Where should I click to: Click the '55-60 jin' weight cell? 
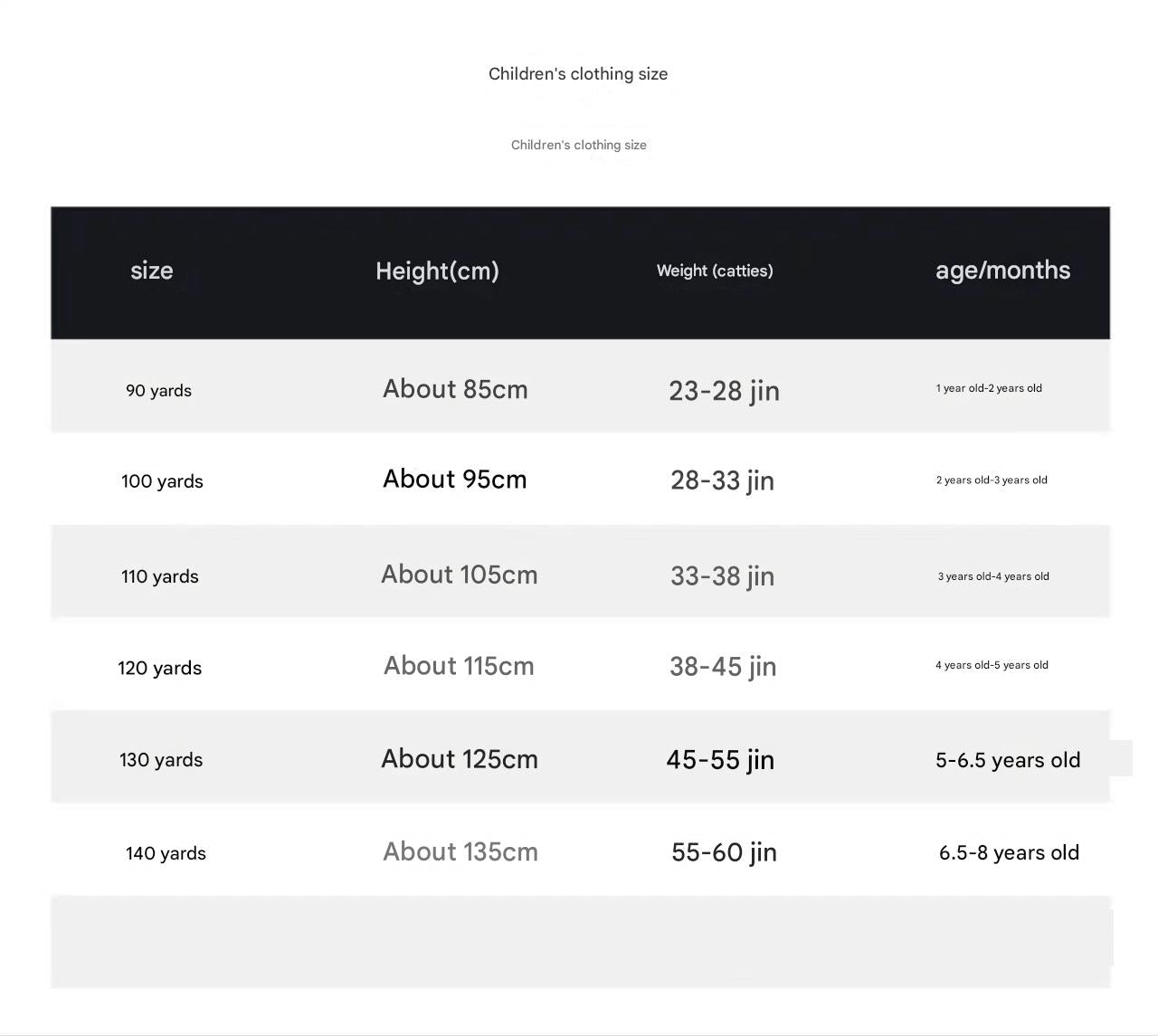click(x=724, y=852)
